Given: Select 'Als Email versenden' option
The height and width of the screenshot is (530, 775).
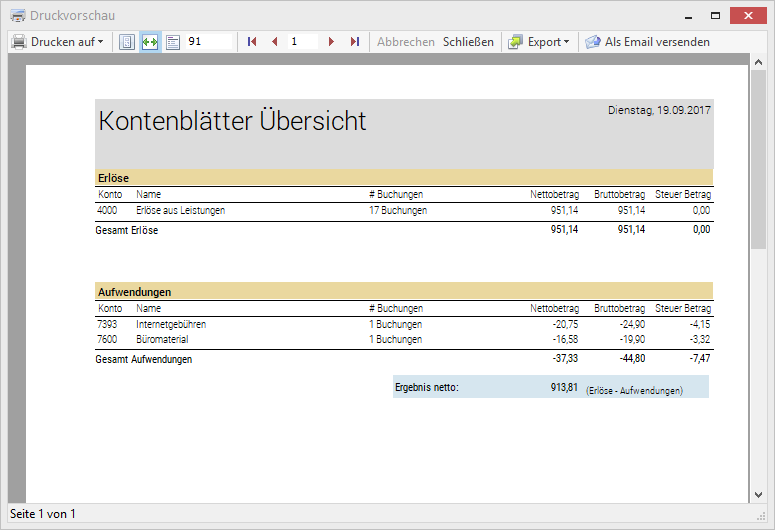Looking at the screenshot, I should tap(657, 42).
